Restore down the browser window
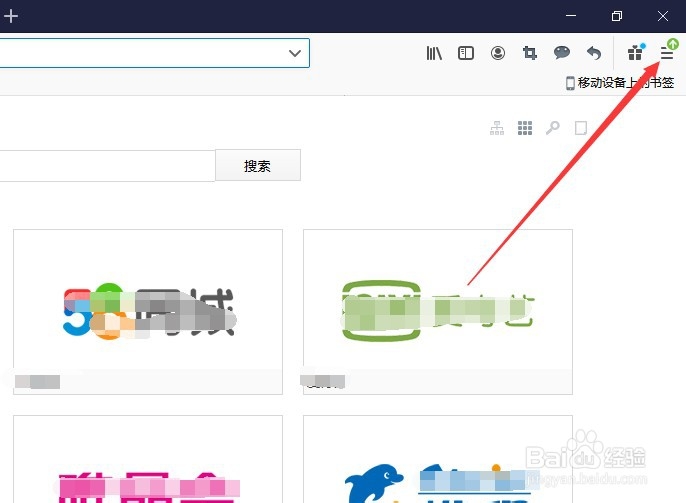Image resolution: width=686 pixels, height=503 pixels. (x=616, y=16)
